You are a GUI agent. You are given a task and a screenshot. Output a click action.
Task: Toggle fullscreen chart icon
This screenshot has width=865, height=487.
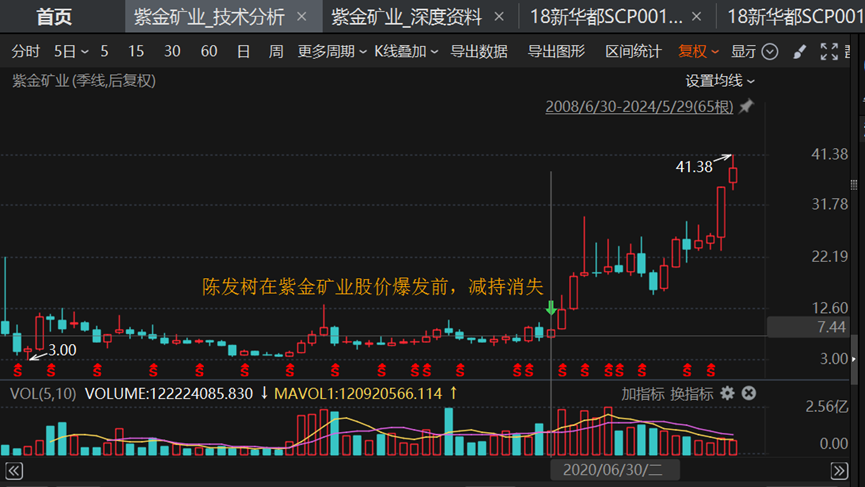click(x=829, y=51)
